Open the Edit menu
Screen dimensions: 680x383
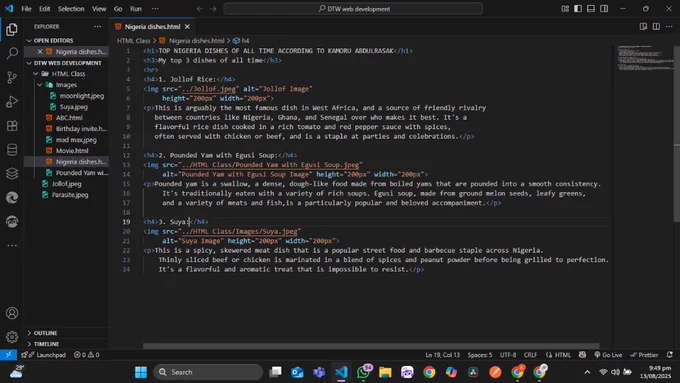click(45, 9)
